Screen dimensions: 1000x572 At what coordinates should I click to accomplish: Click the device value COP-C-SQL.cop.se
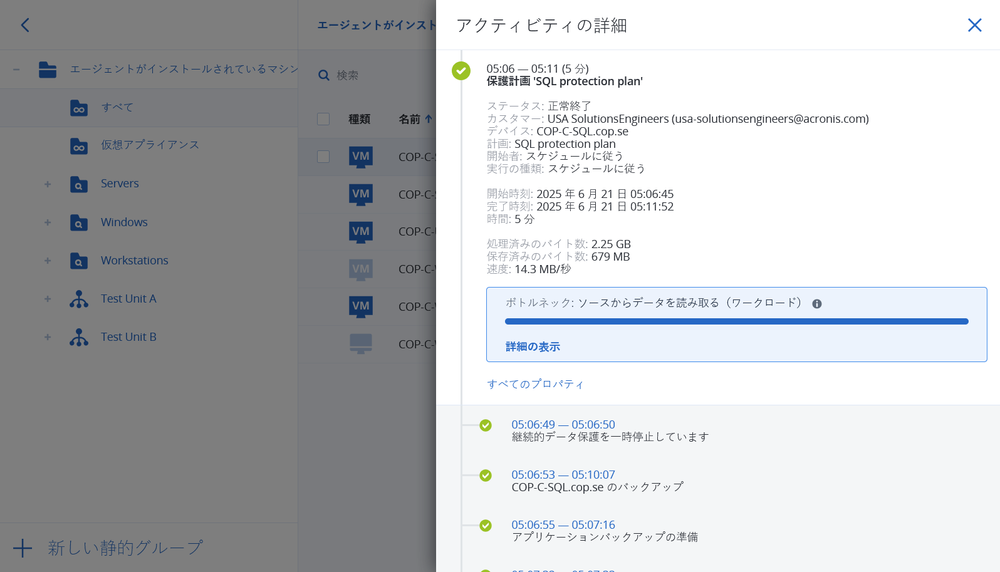[582, 131]
